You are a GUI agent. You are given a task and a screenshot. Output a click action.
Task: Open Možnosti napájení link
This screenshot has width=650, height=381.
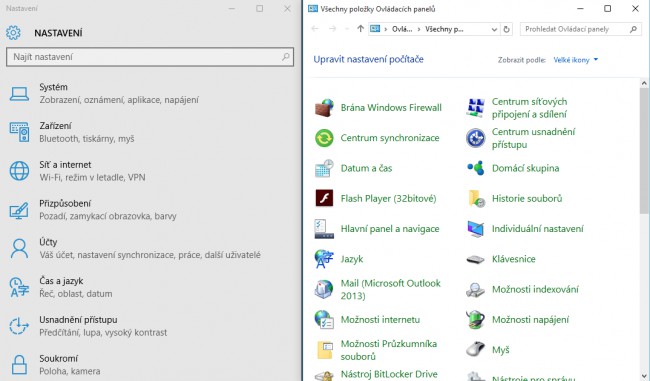point(530,320)
